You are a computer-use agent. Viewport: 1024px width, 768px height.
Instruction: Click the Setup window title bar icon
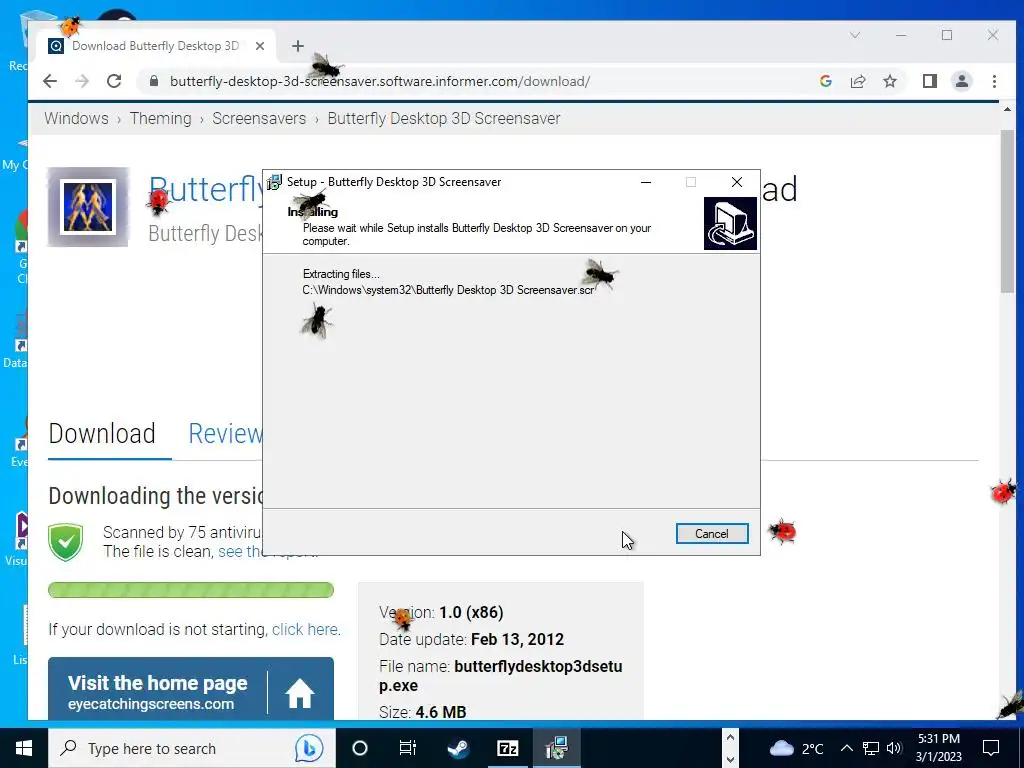click(275, 182)
